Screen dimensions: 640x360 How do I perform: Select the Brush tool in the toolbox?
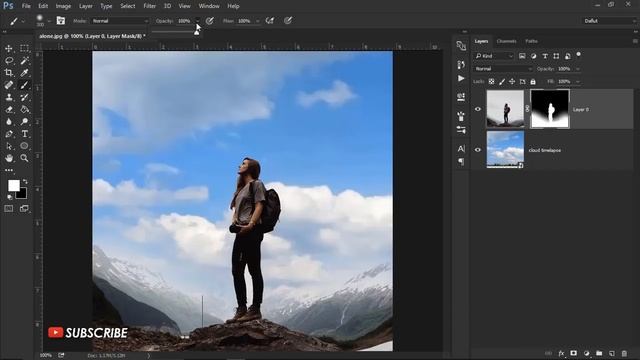point(24,85)
